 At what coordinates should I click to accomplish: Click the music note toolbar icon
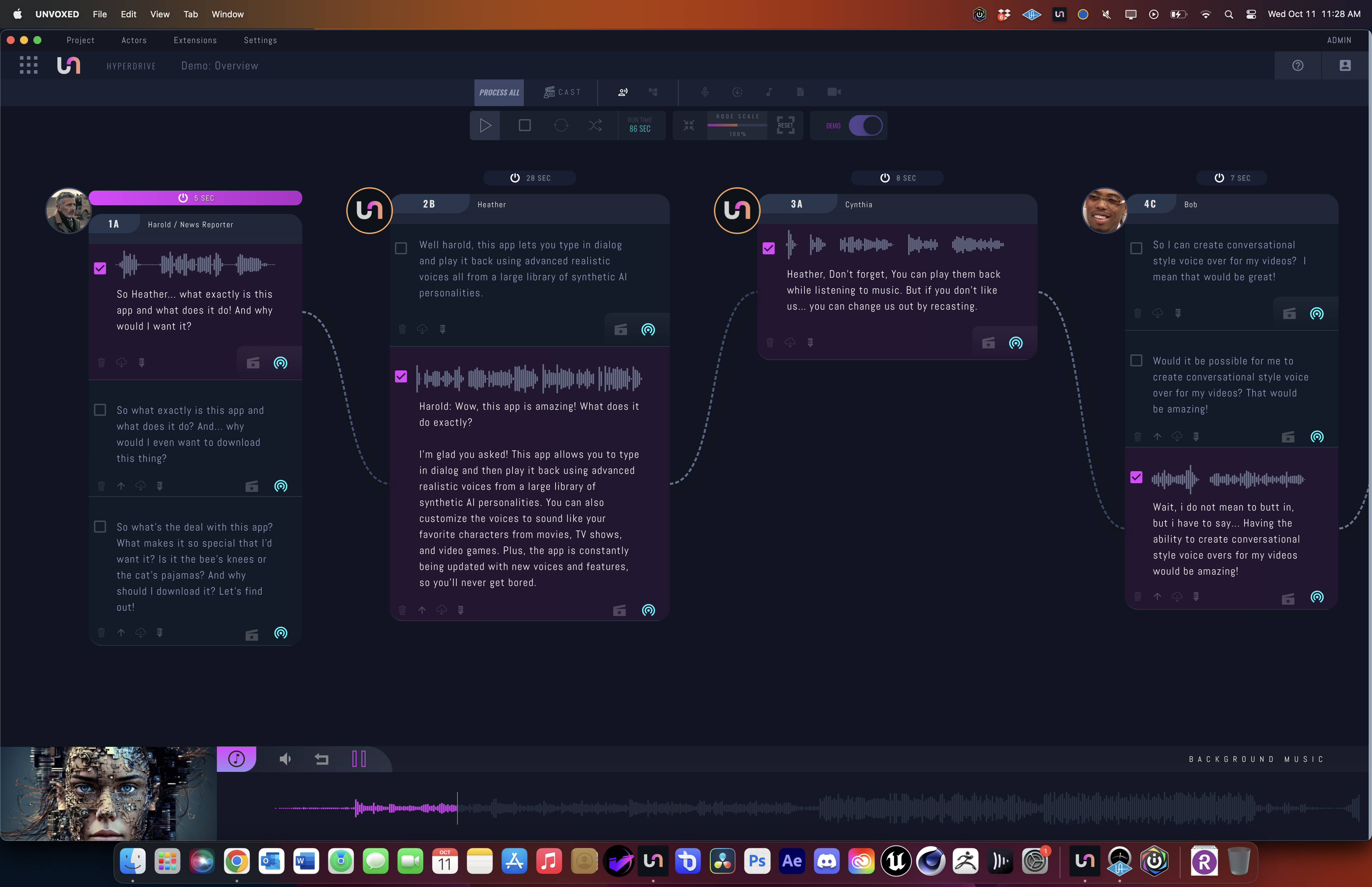coord(769,91)
